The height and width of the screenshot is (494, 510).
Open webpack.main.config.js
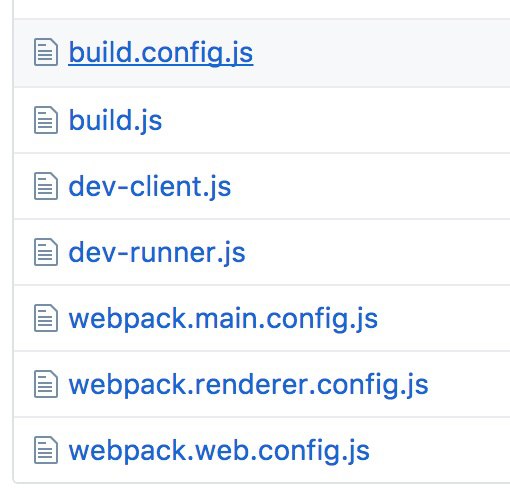pyautogui.click(x=223, y=319)
